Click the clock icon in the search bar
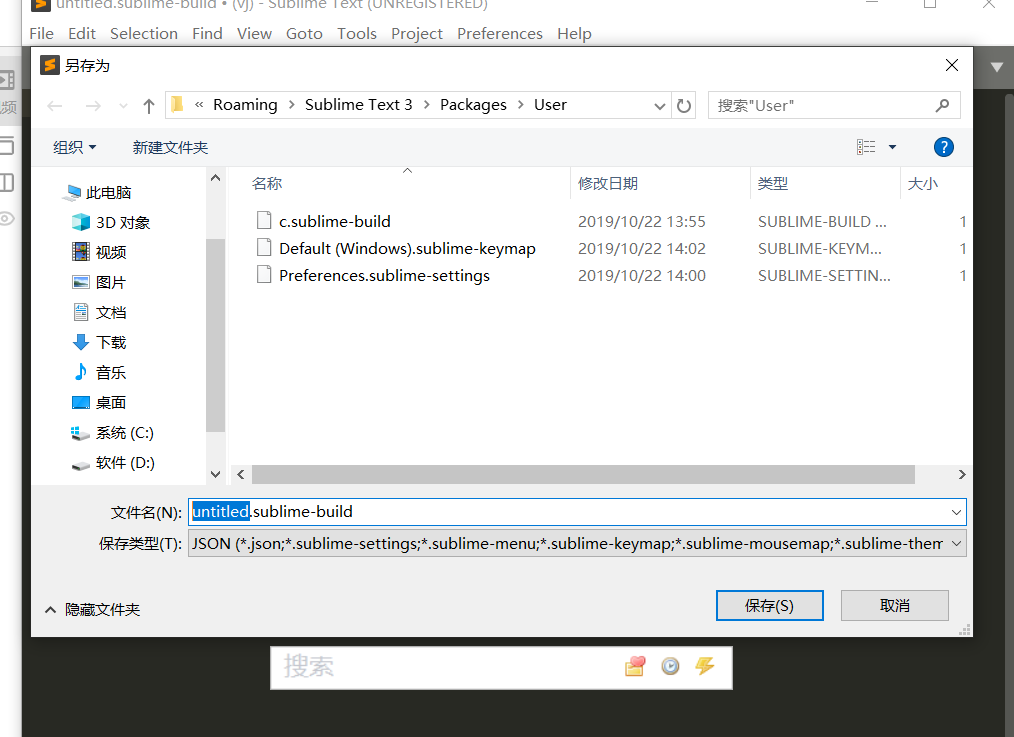The width and height of the screenshot is (1014, 737). (x=671, y=666)
